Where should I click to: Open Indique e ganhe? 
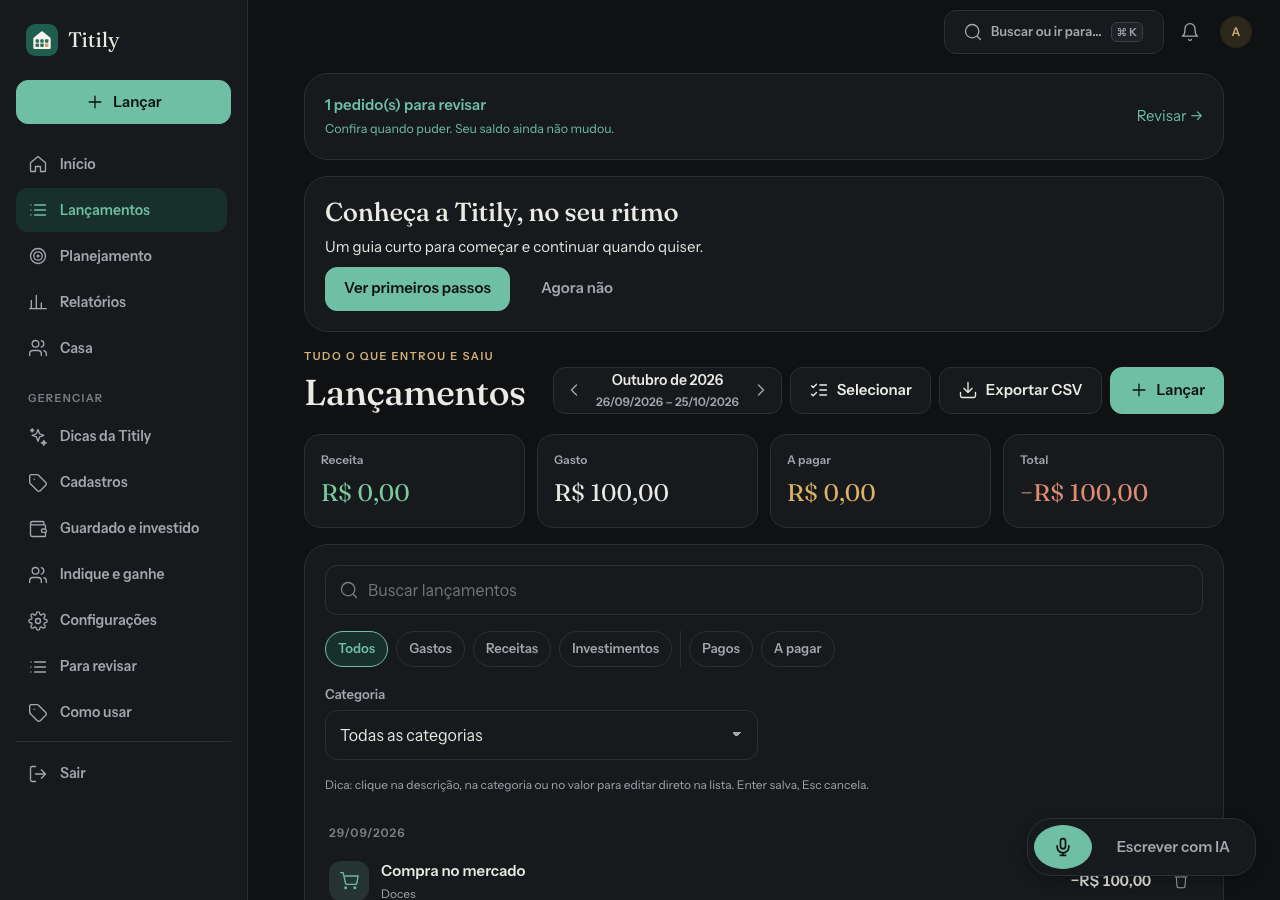pos(121,574)
